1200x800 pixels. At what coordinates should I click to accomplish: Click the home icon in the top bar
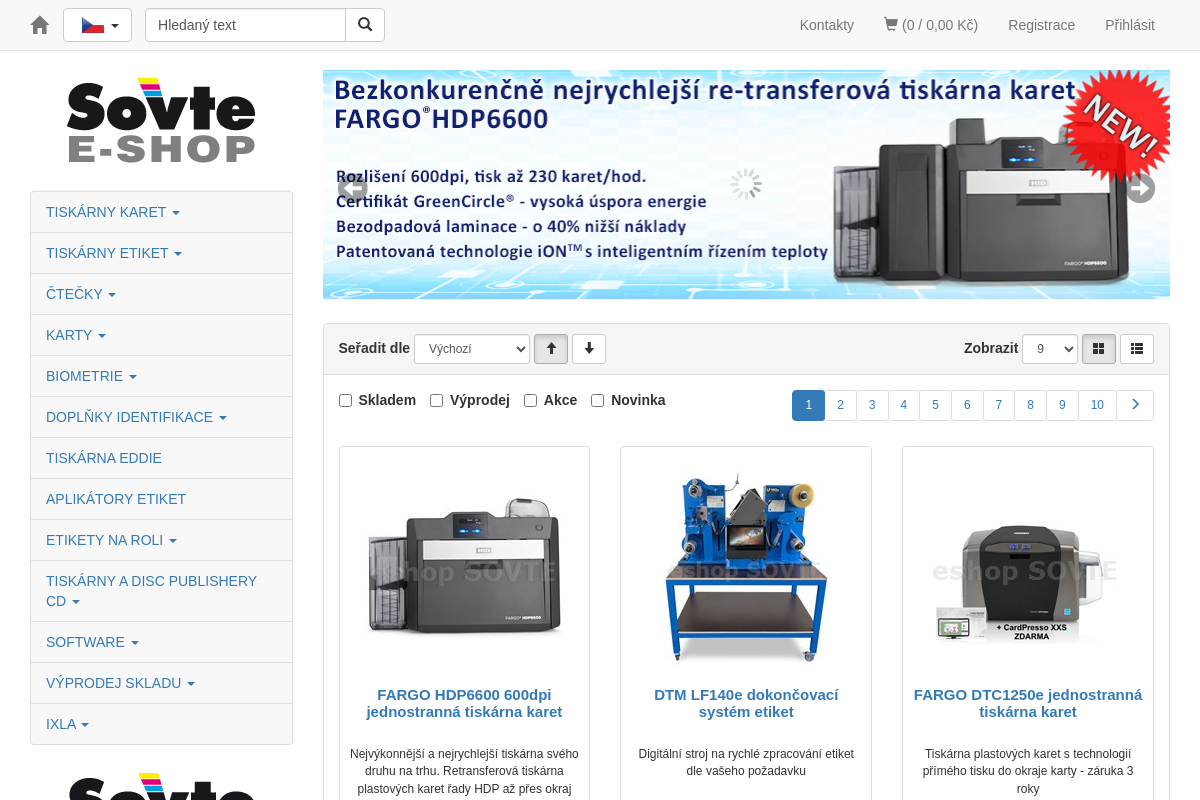38,24
